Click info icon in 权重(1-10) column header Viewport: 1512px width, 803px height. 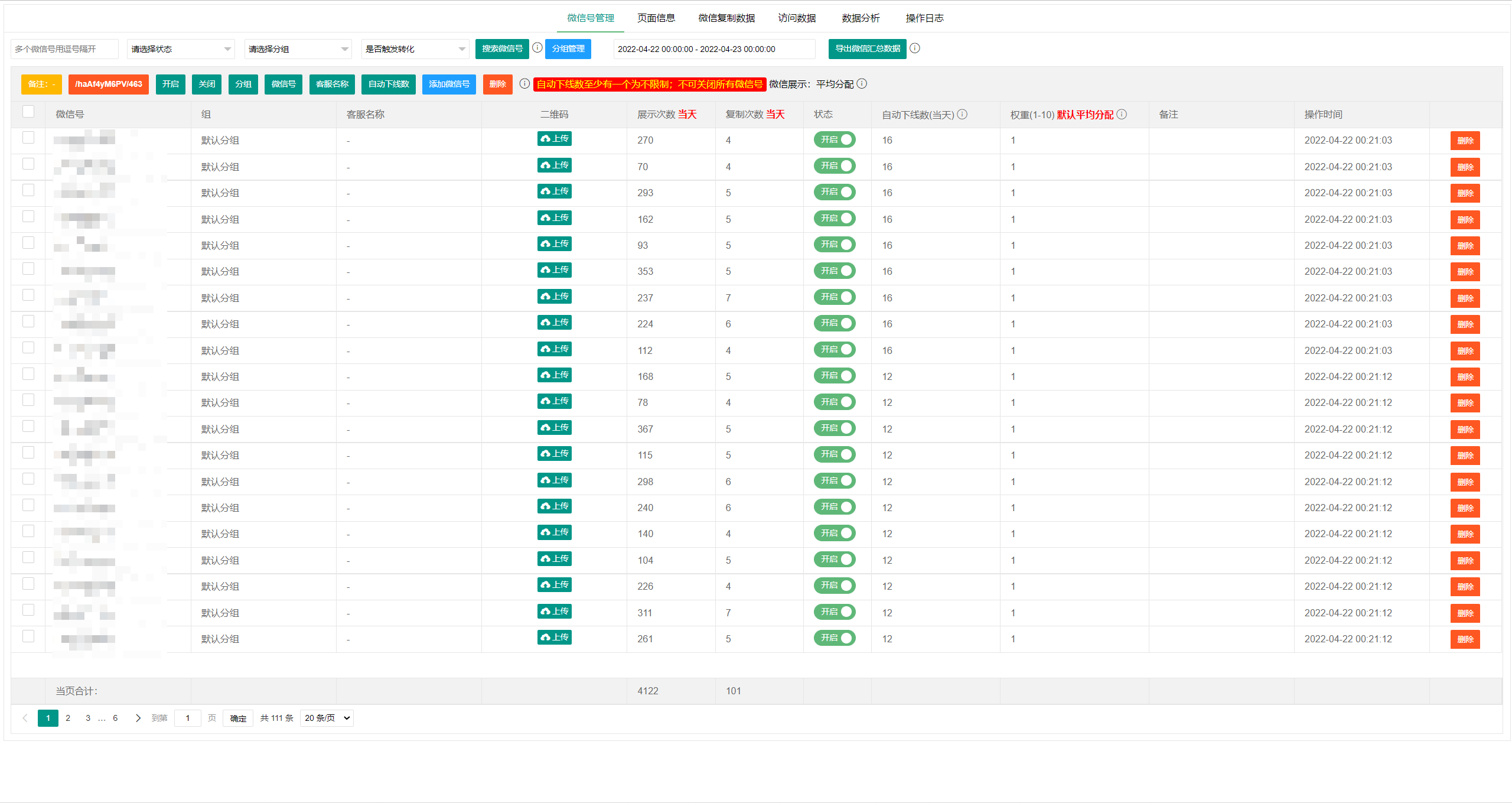(x=1122, y=114)
